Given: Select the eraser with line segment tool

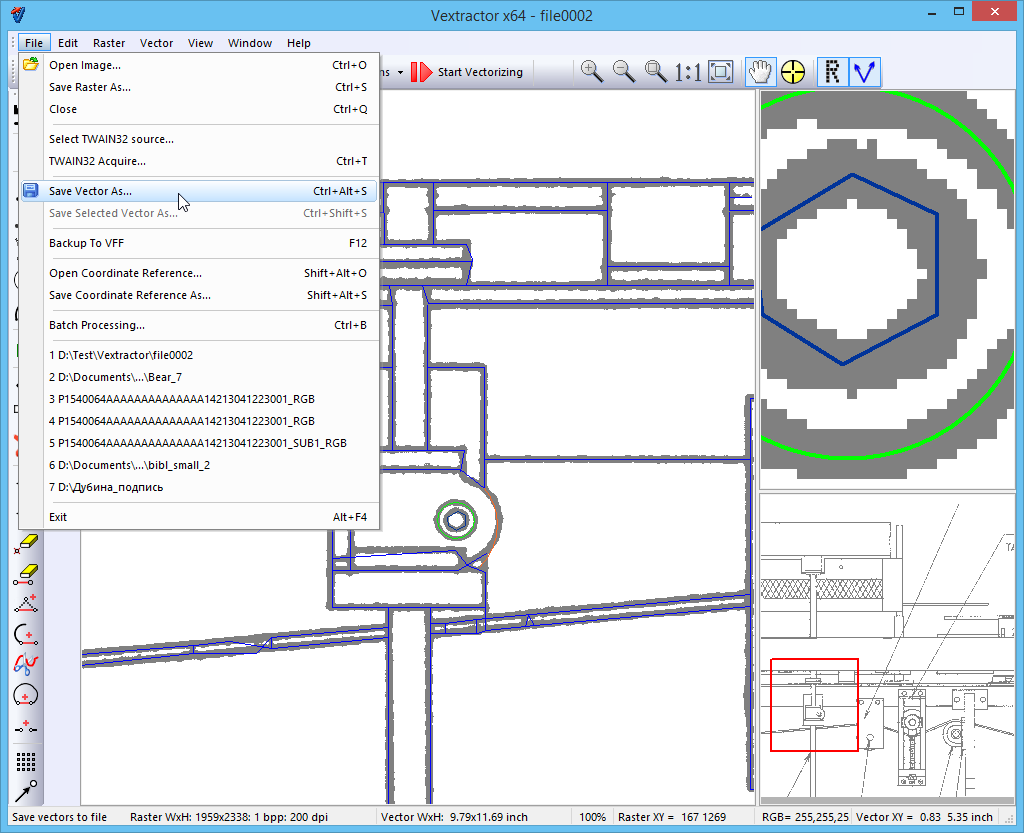Looking at the screenshot, I should [x=27, y=574].
